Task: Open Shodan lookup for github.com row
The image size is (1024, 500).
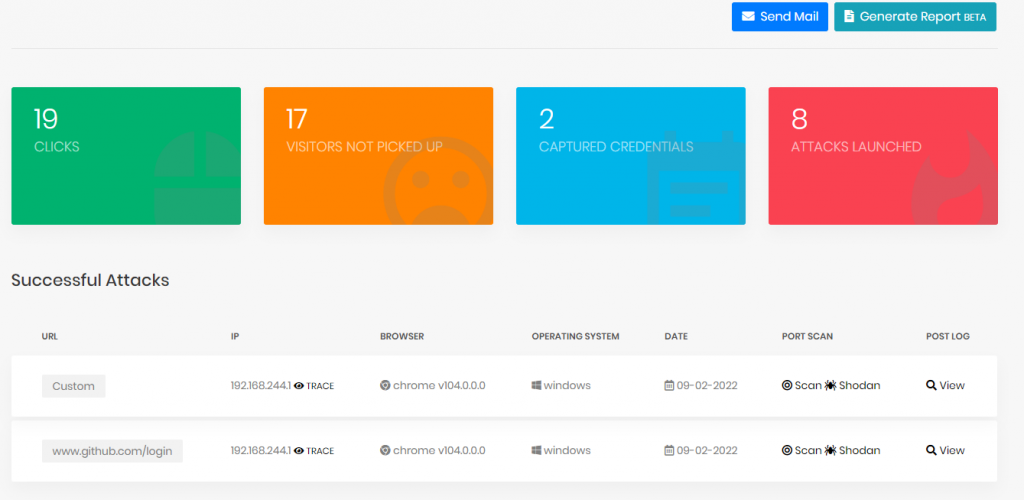Action: coord(852,450)
